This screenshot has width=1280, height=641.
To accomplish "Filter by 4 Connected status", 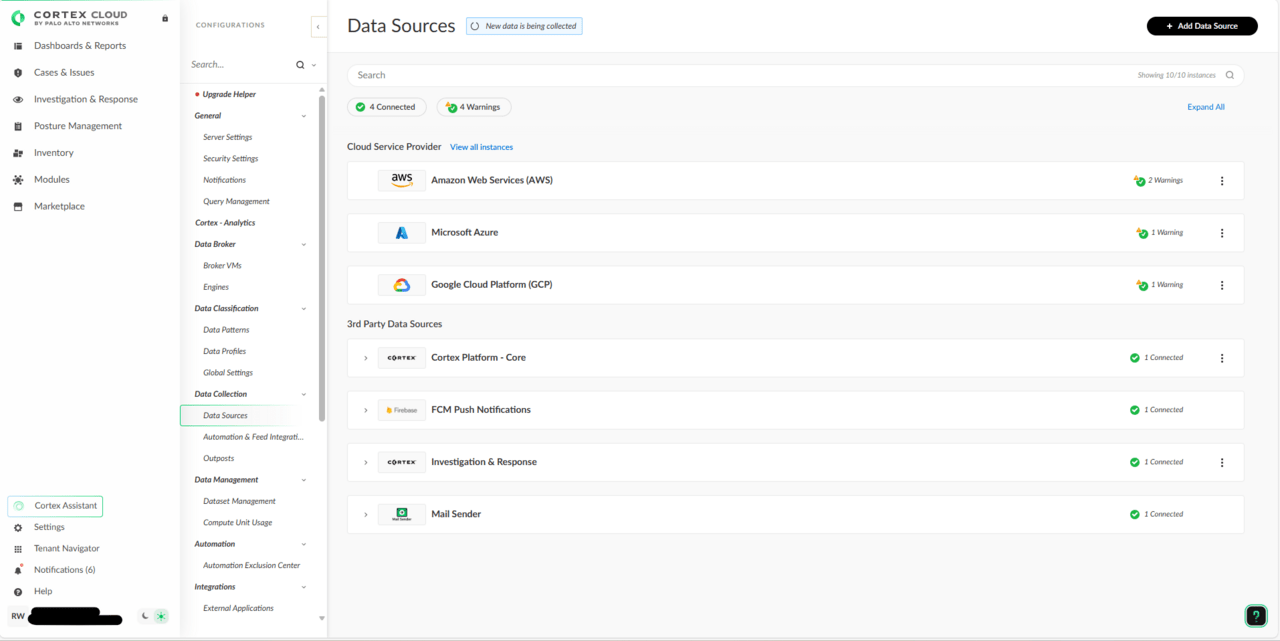I will point(386,107).
